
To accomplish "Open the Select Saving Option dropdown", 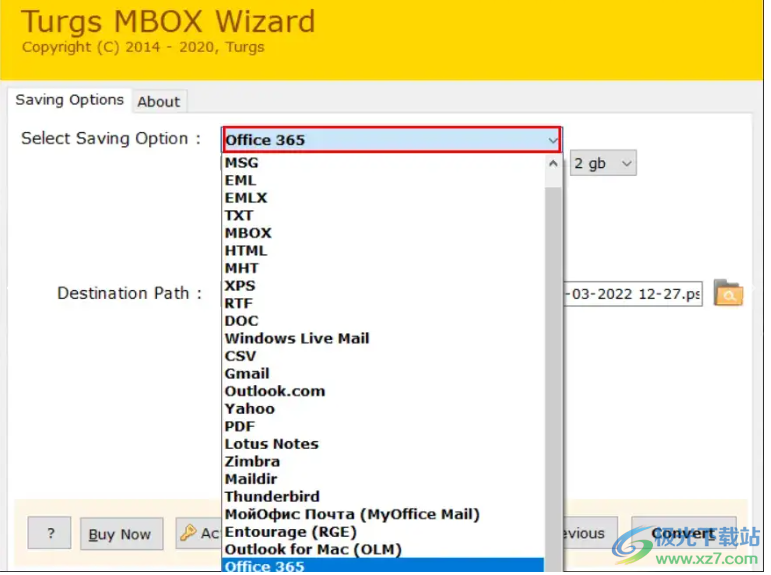I will 391,140.
